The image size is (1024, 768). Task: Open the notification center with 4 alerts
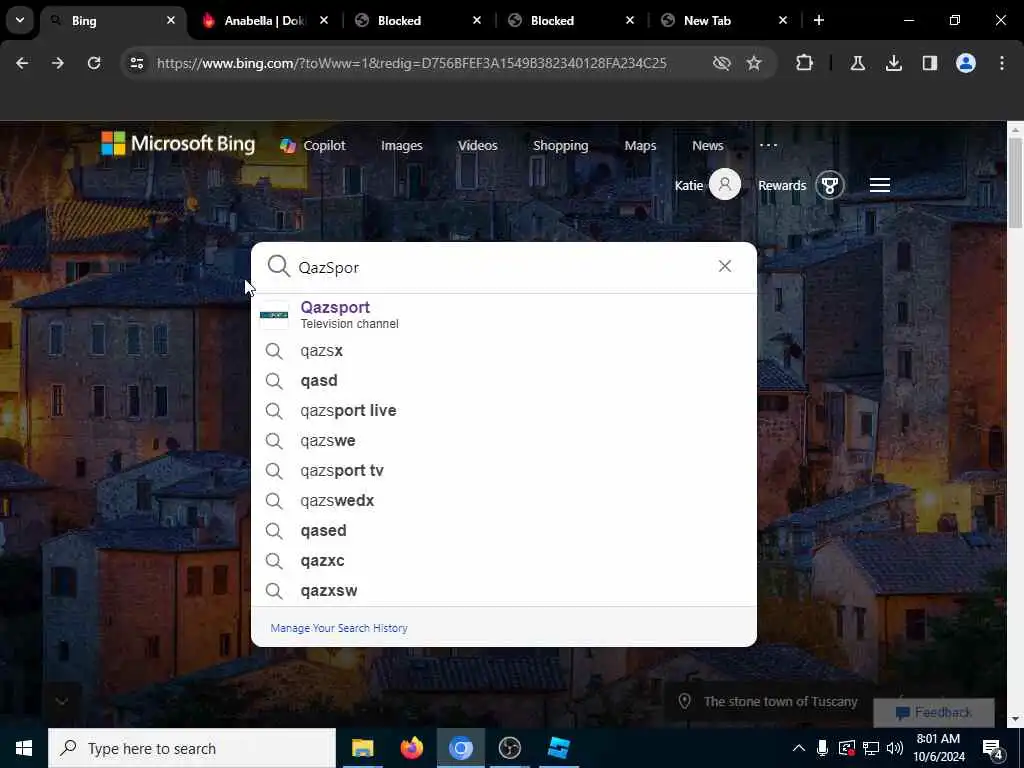tap(993, 749)
